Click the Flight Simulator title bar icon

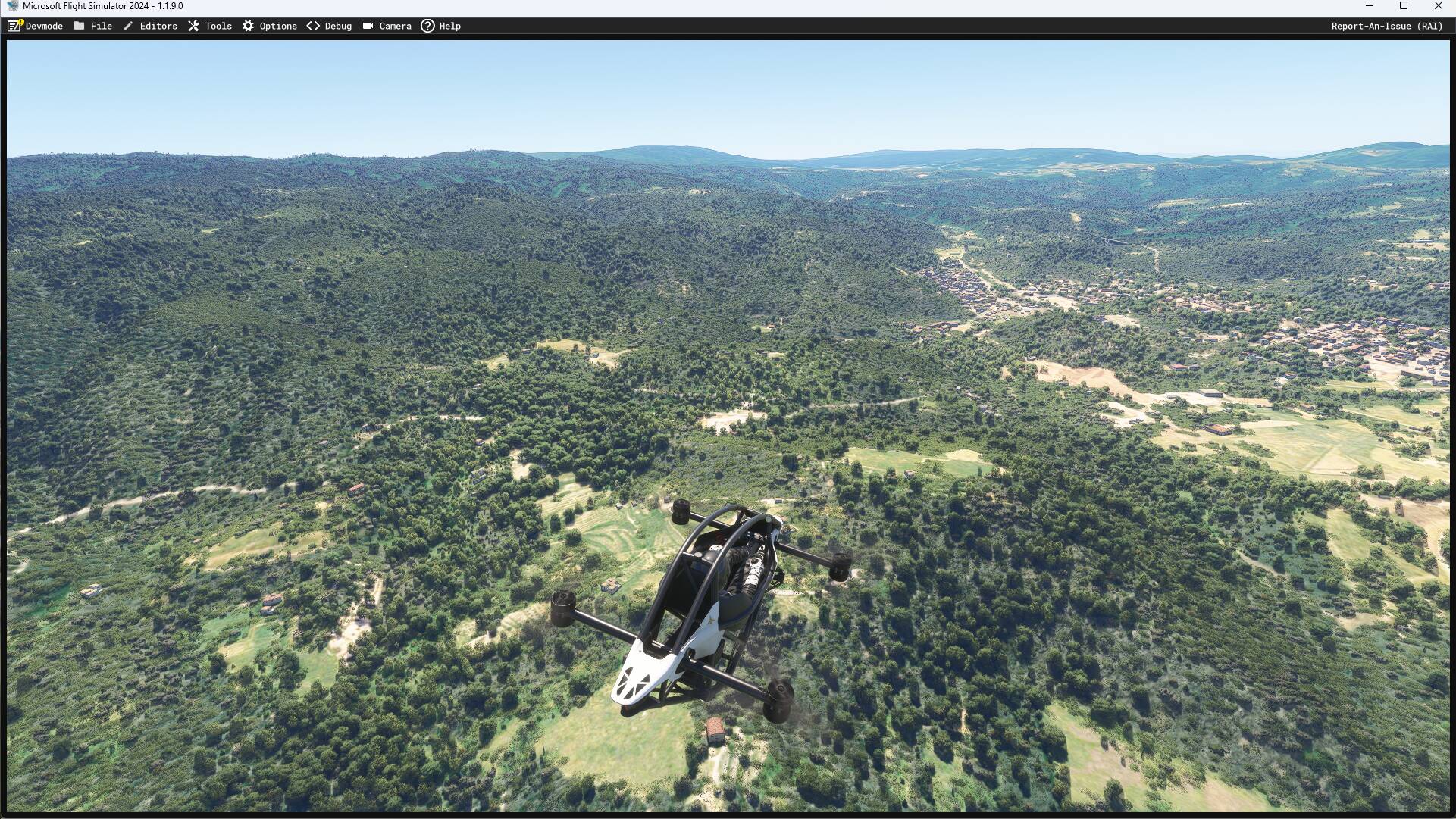point(12,6)
